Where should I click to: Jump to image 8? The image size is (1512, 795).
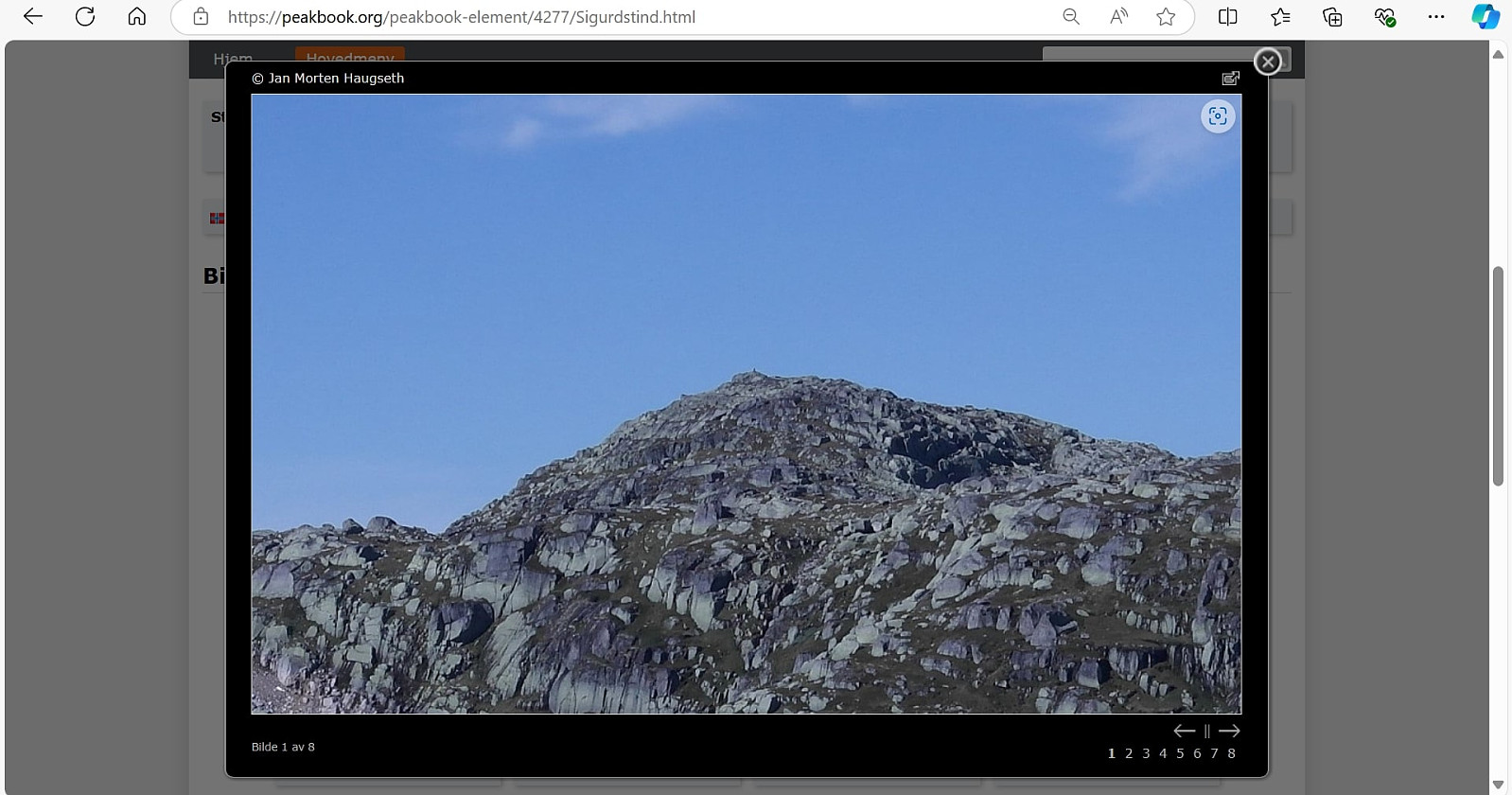tap(1231, 753)
